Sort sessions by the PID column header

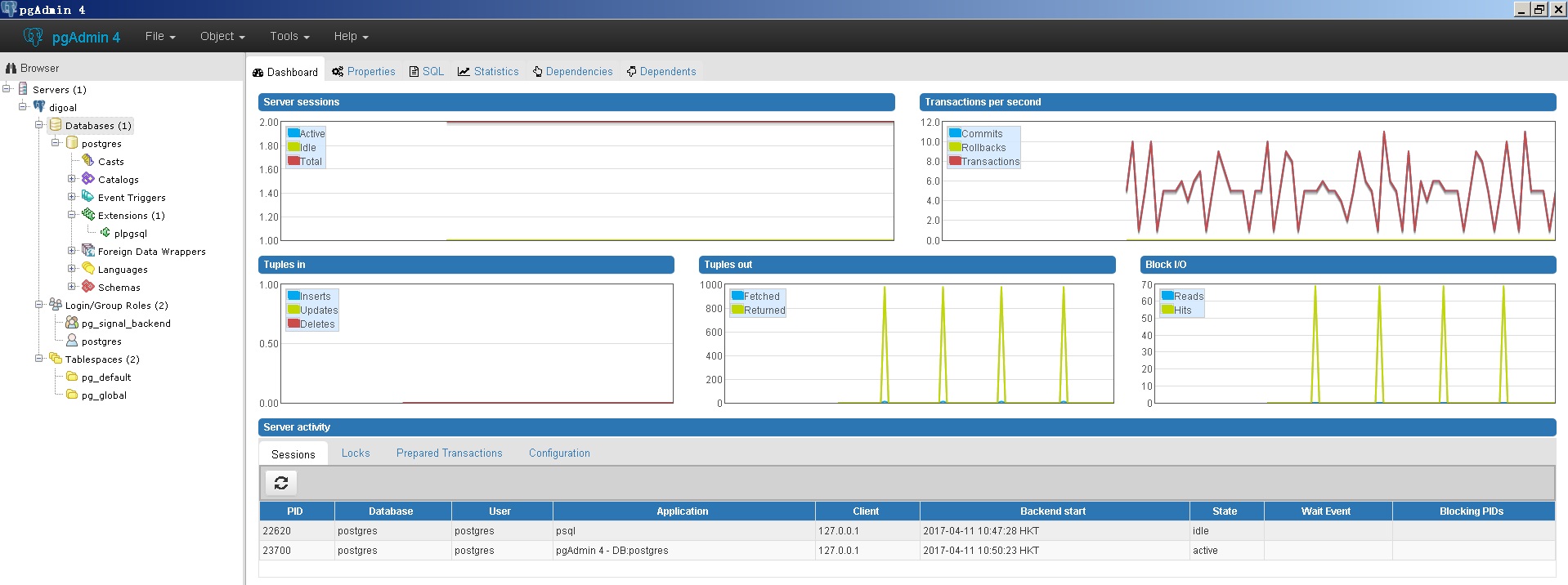pos(295,511)
